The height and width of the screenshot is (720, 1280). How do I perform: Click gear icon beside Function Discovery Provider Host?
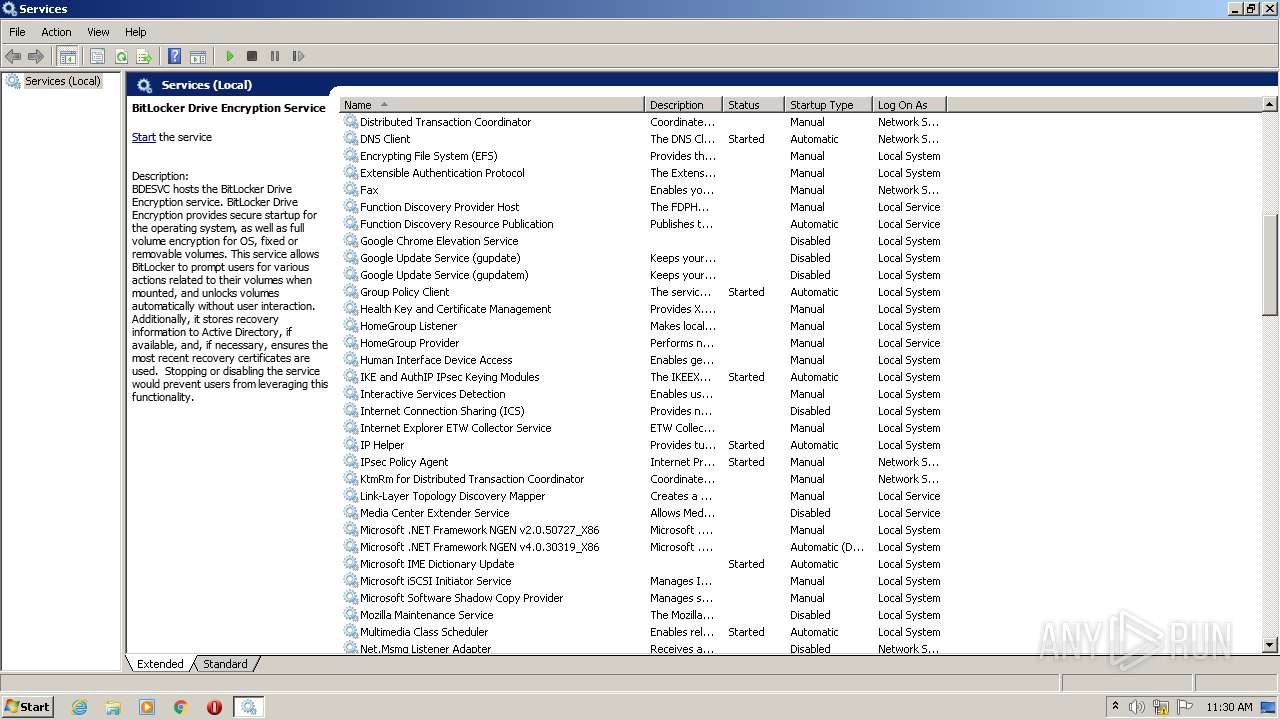click(x=351, y=207)
